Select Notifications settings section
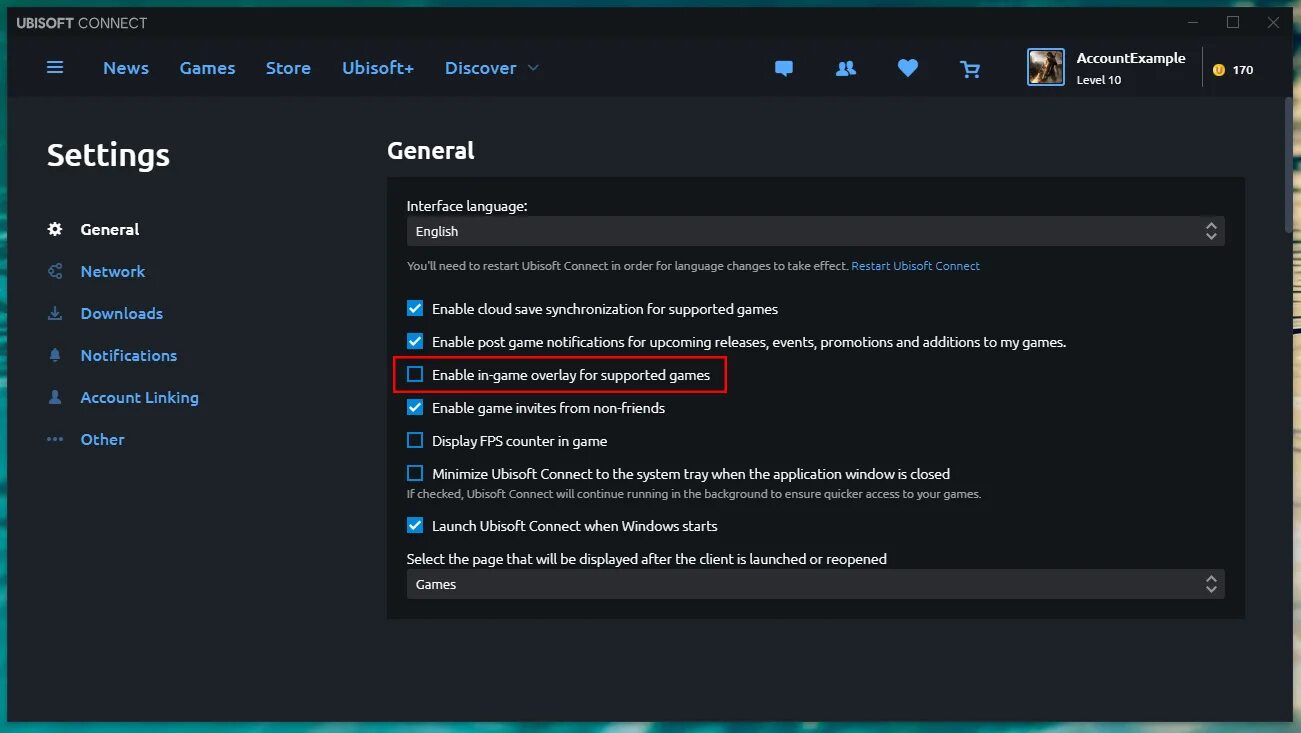Screen dimensions: 1301x733 129,355
